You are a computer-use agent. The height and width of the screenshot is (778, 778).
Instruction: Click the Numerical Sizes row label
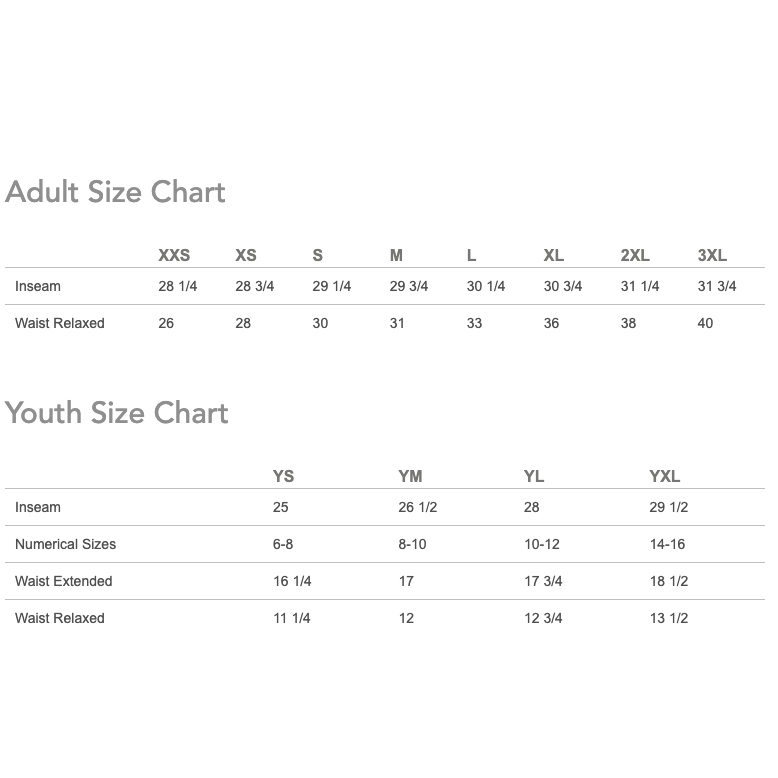pos(65,545)
